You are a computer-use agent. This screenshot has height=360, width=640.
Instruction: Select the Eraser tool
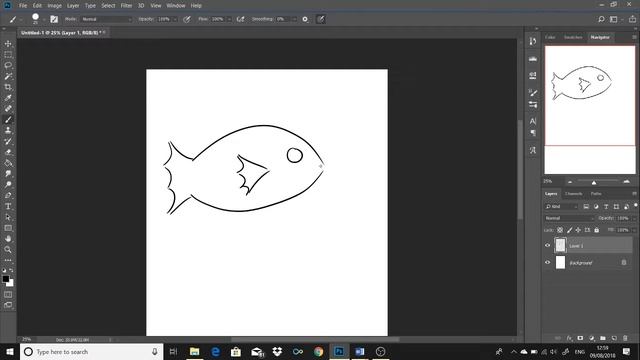[8, 152]
